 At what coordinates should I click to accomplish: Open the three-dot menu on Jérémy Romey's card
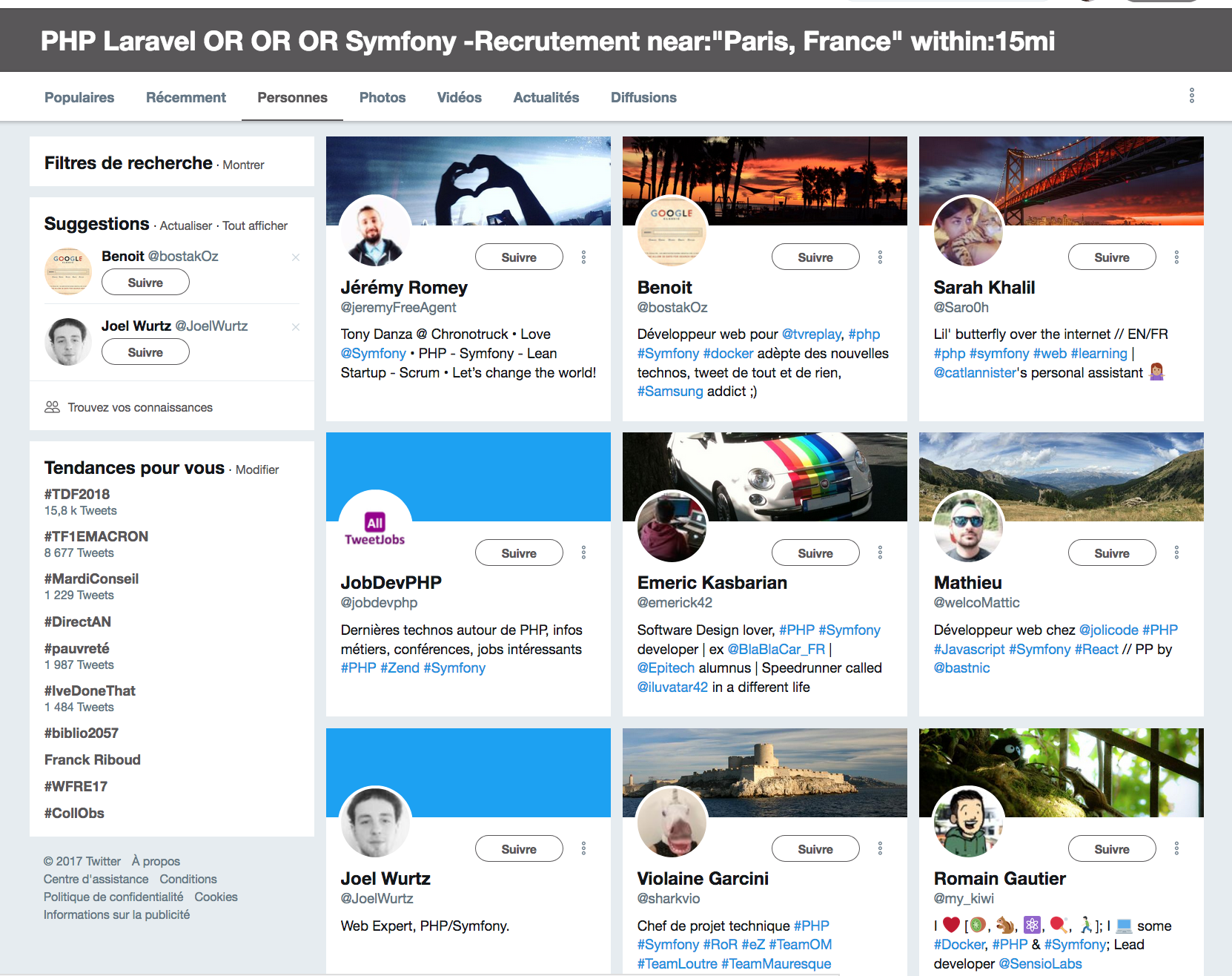tap(583, 257)
